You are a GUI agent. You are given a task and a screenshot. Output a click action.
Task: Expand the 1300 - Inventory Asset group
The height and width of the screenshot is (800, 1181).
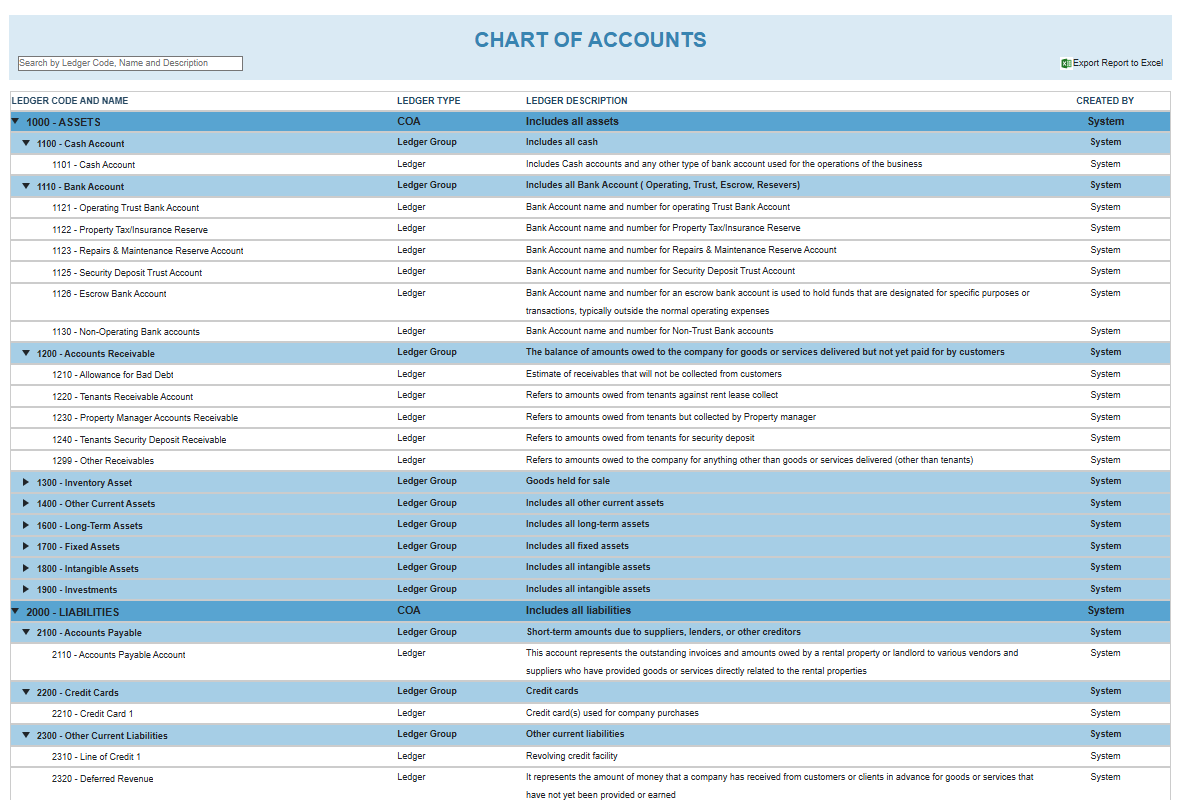[x=26, y=480]
